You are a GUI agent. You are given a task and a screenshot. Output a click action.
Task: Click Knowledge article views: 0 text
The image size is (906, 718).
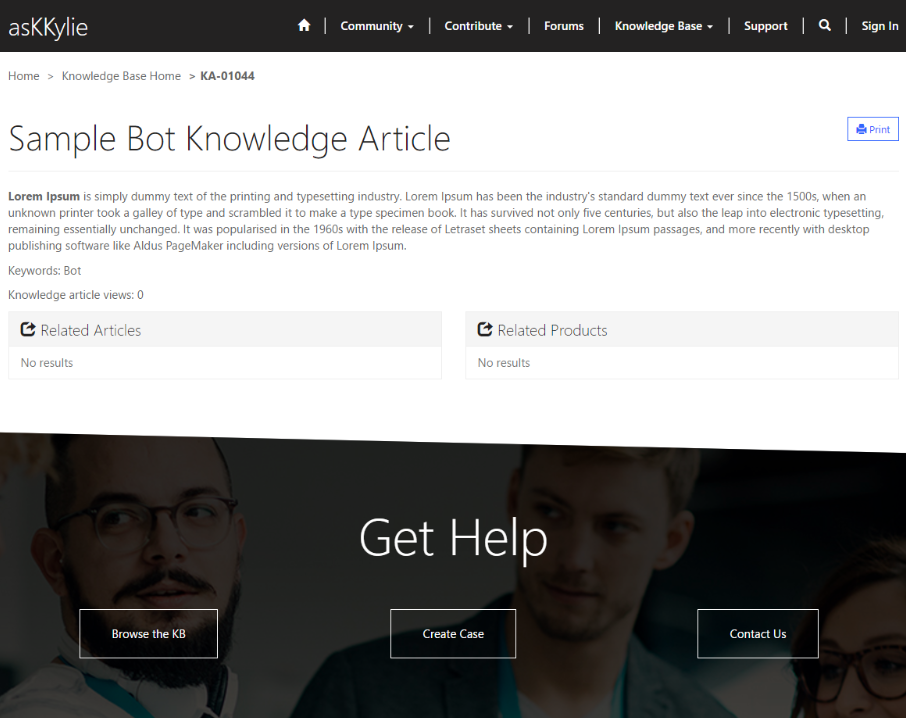pyautogui.click(x=76, y=295)
